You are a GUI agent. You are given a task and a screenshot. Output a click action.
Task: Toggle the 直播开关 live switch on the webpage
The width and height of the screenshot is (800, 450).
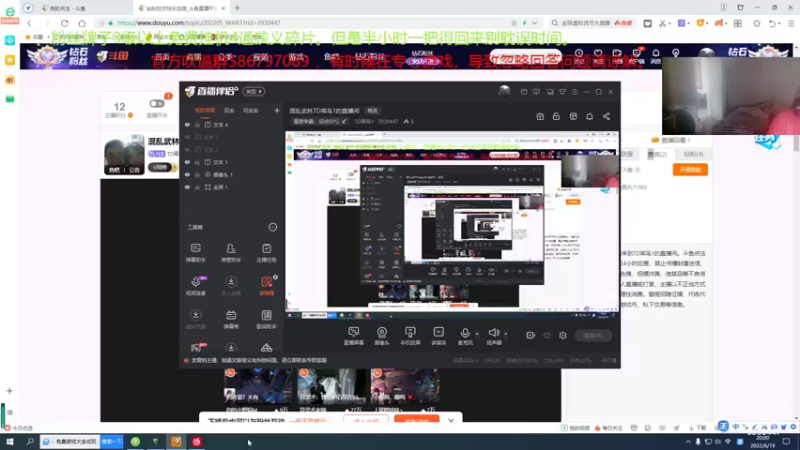click(157, 104)
